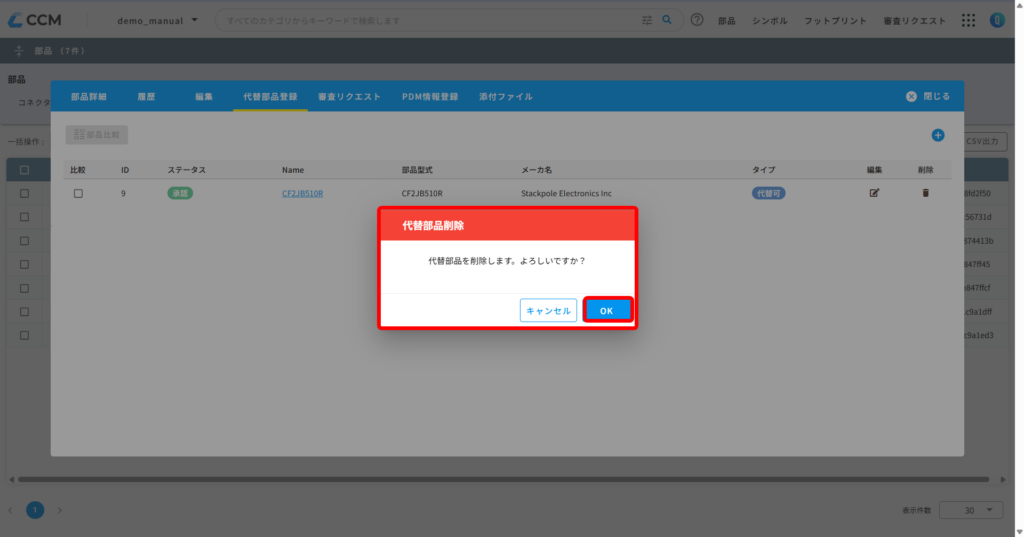
Task: Click next page arrow
Action: coord(59,510)
